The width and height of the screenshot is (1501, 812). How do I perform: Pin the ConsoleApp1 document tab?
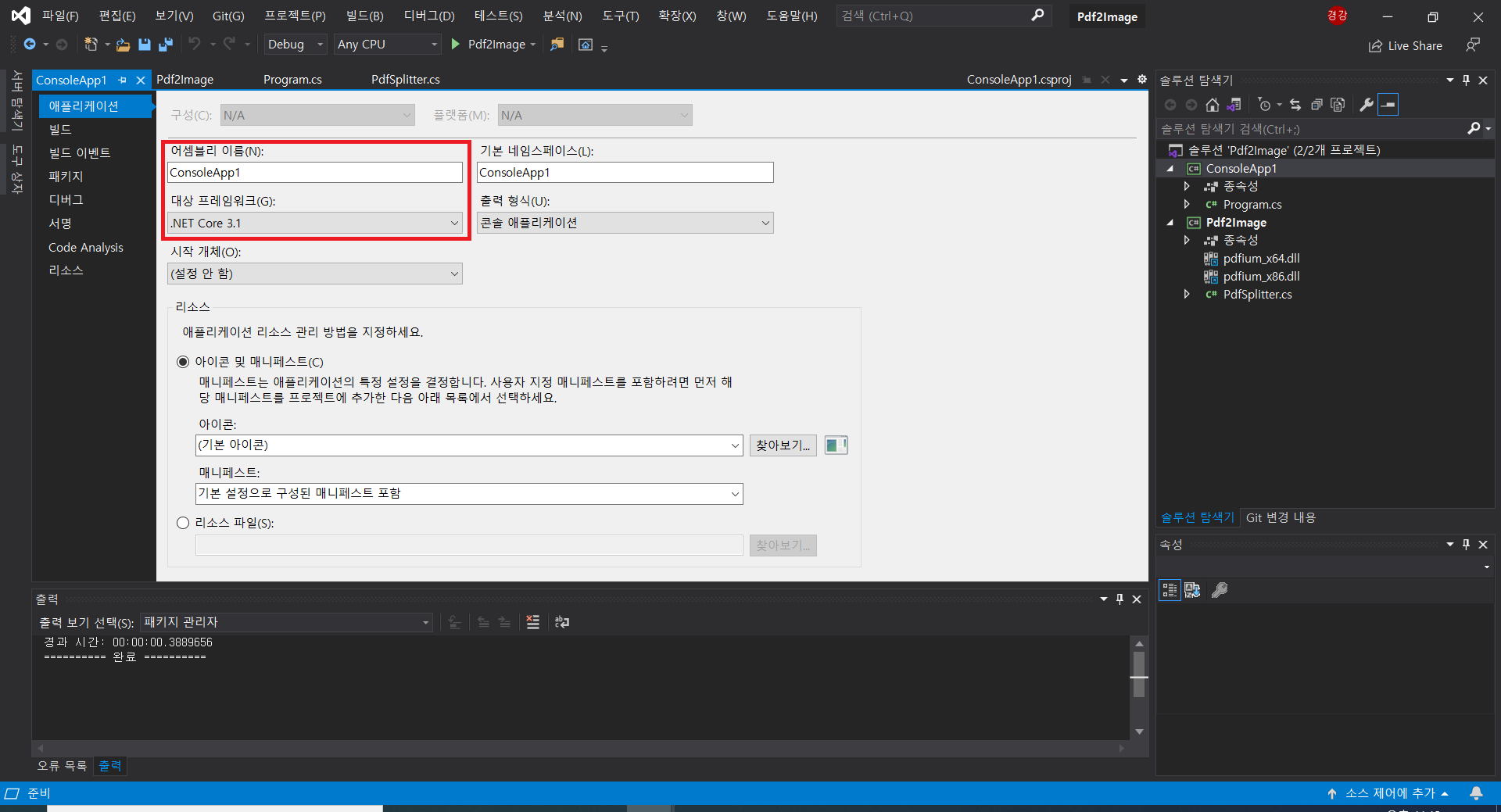point(123,80)
